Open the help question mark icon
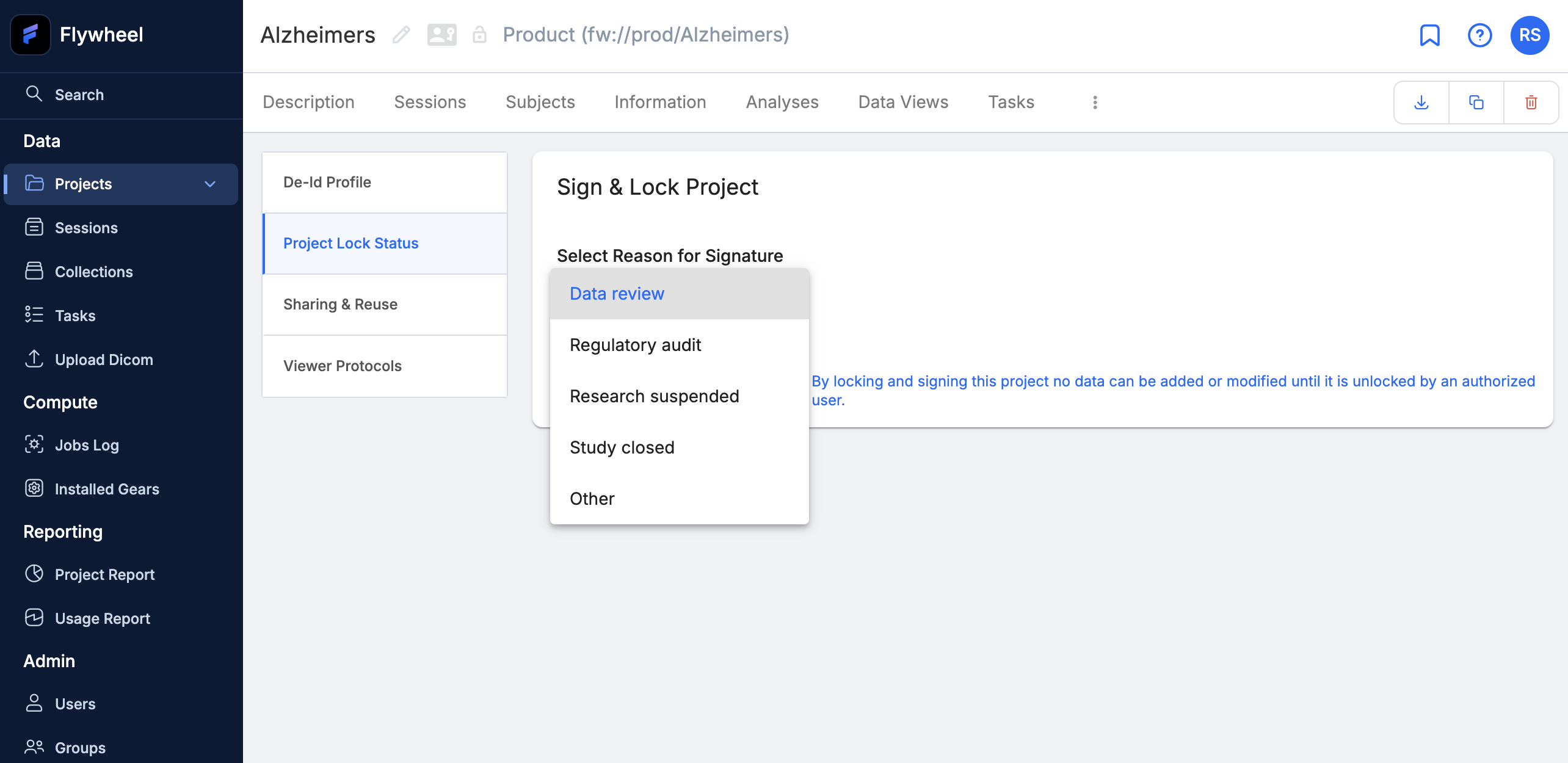Screen dimensions: 1568x763 click(1480, 35)
